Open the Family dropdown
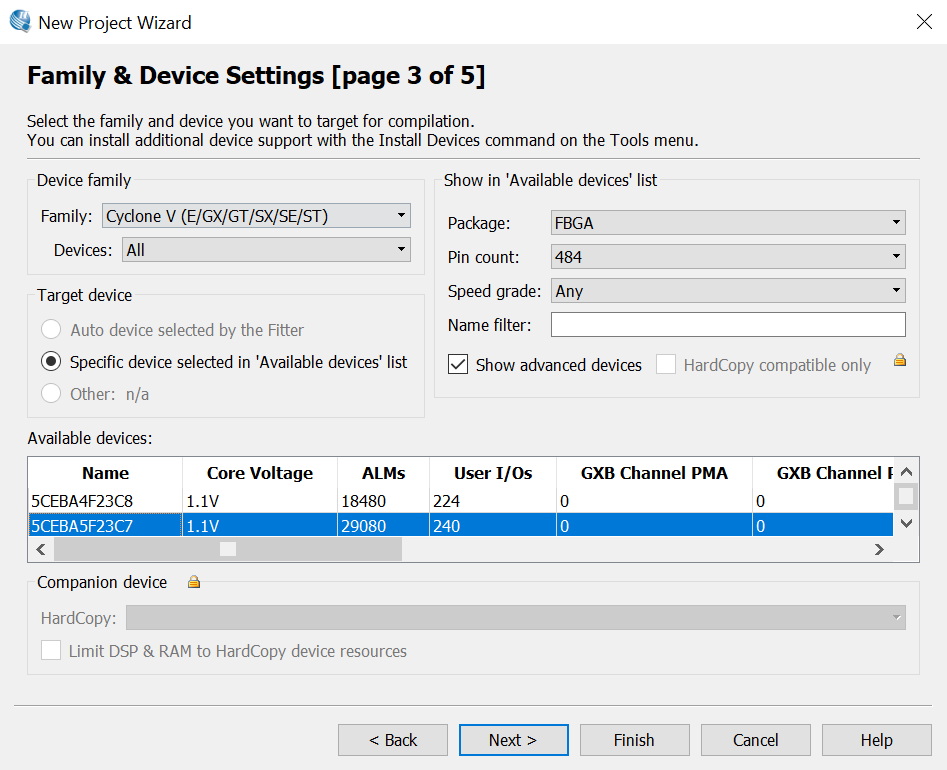This screenshot has height=770, width=947. click(x=256, y=215)
